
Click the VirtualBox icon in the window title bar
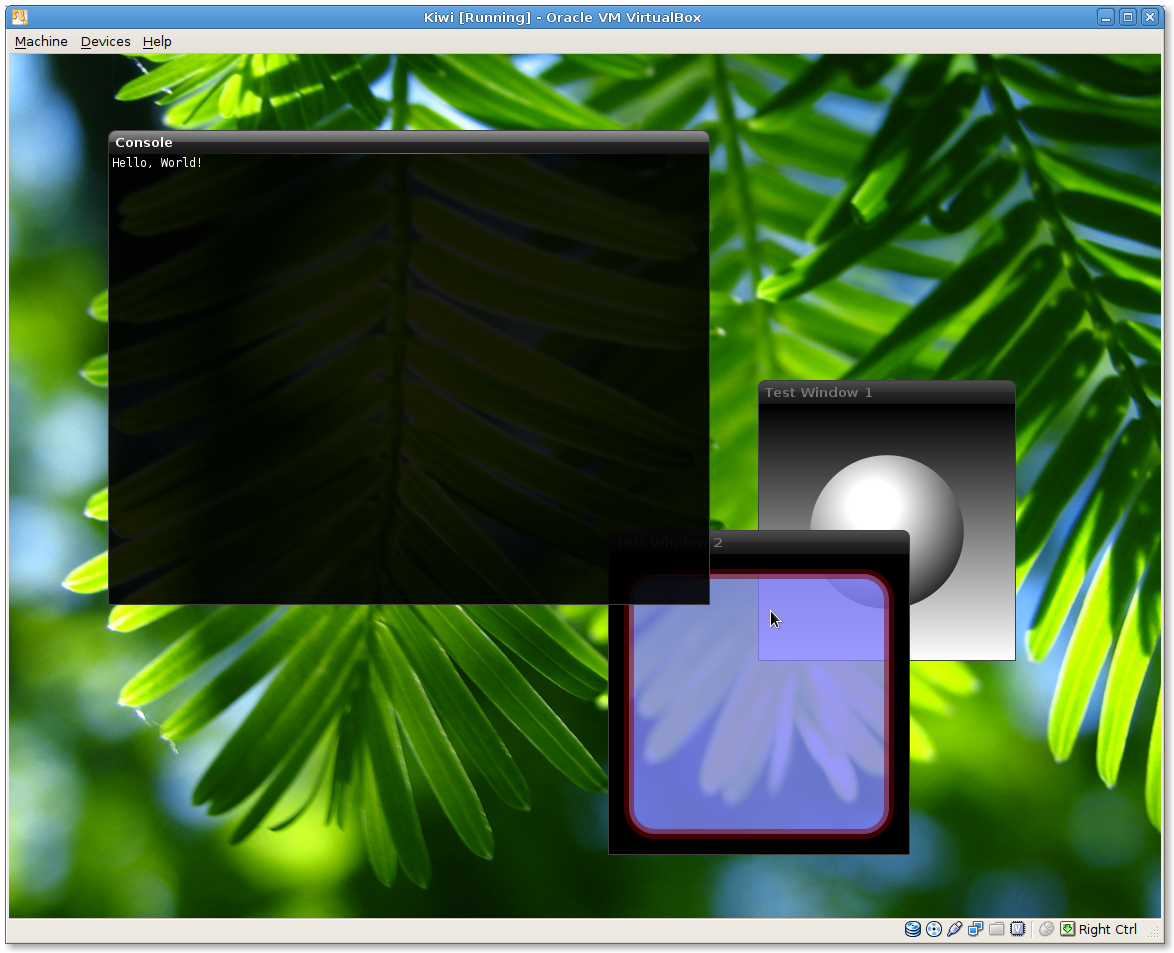point(20,16)
